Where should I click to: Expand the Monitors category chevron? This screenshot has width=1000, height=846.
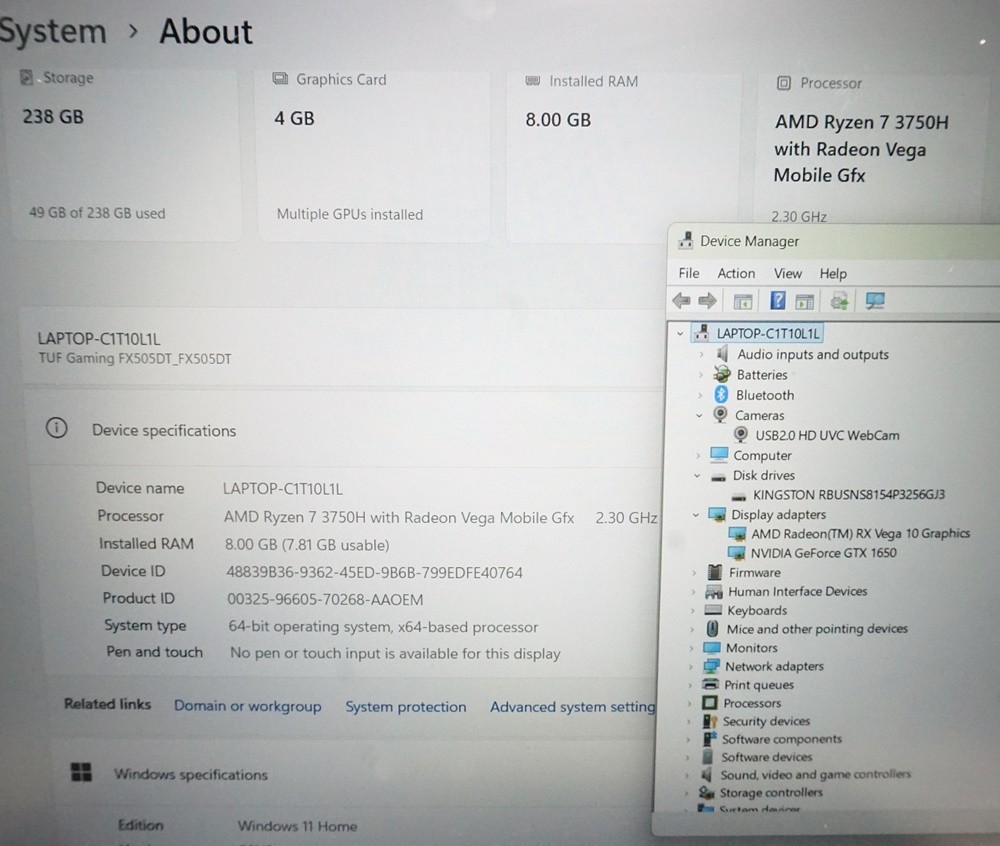pos(691,648)
